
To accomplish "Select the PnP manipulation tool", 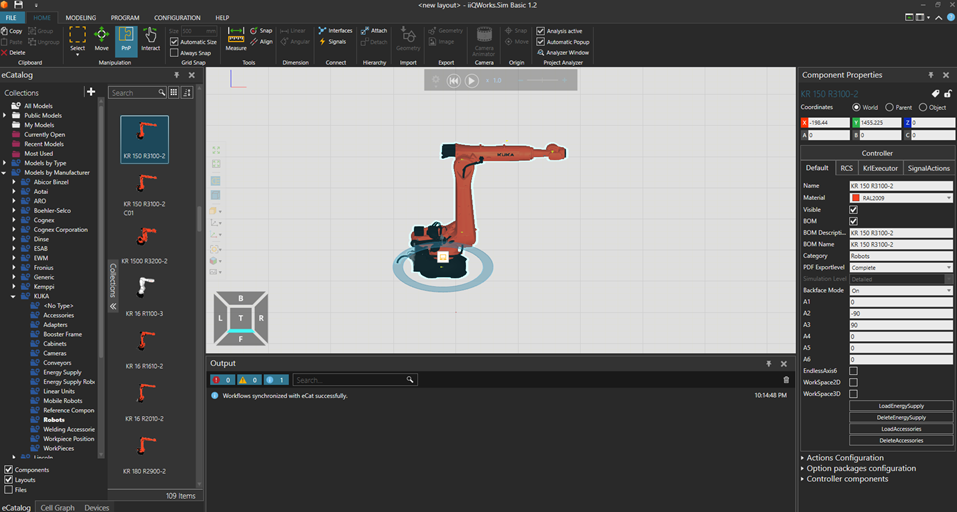I will click(126, 40).
